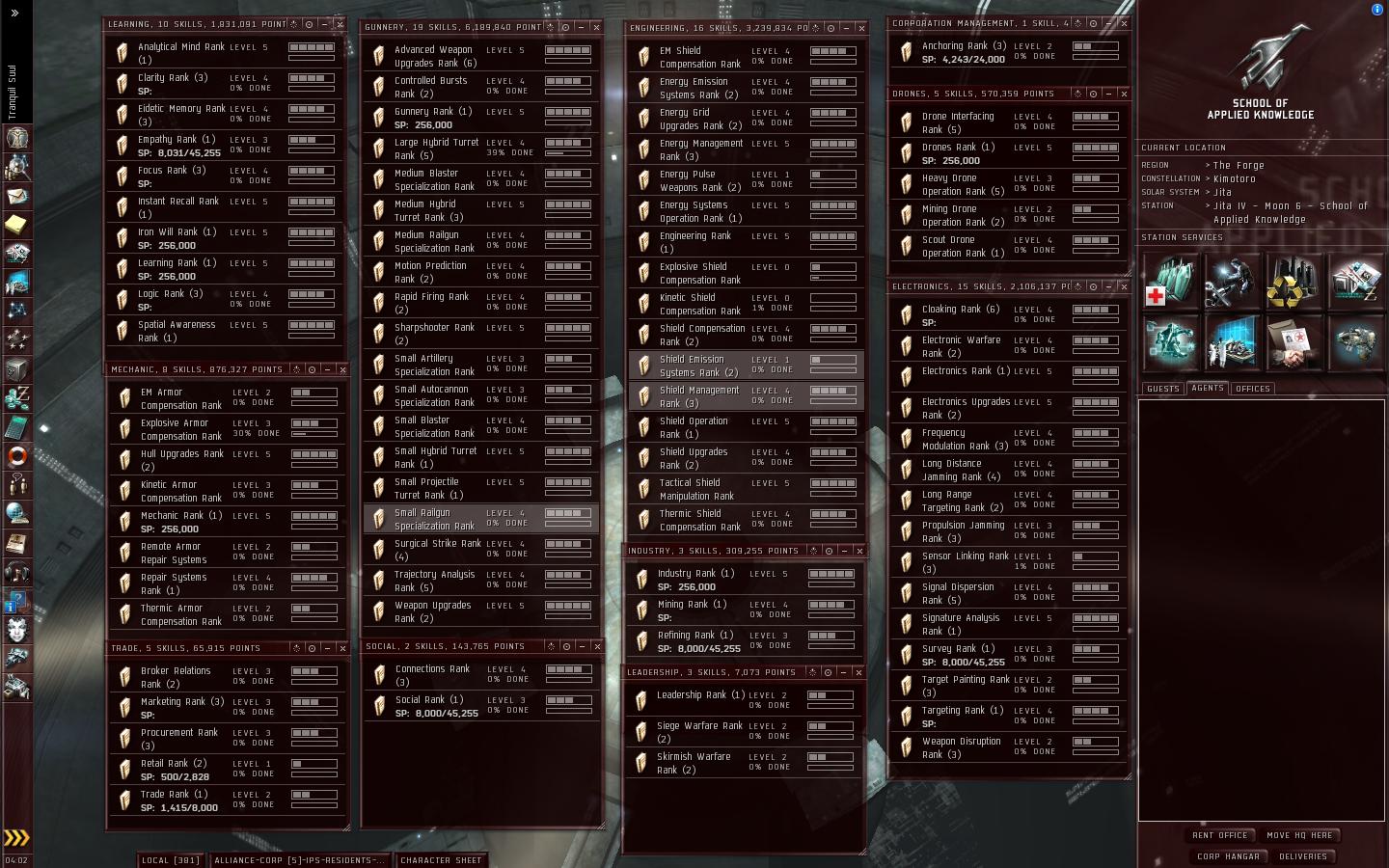The width and height of the screenshot is (1389, 868).
Task: Toggle circled-dot button in Gunnery window header
Action: tap(565, 27)
